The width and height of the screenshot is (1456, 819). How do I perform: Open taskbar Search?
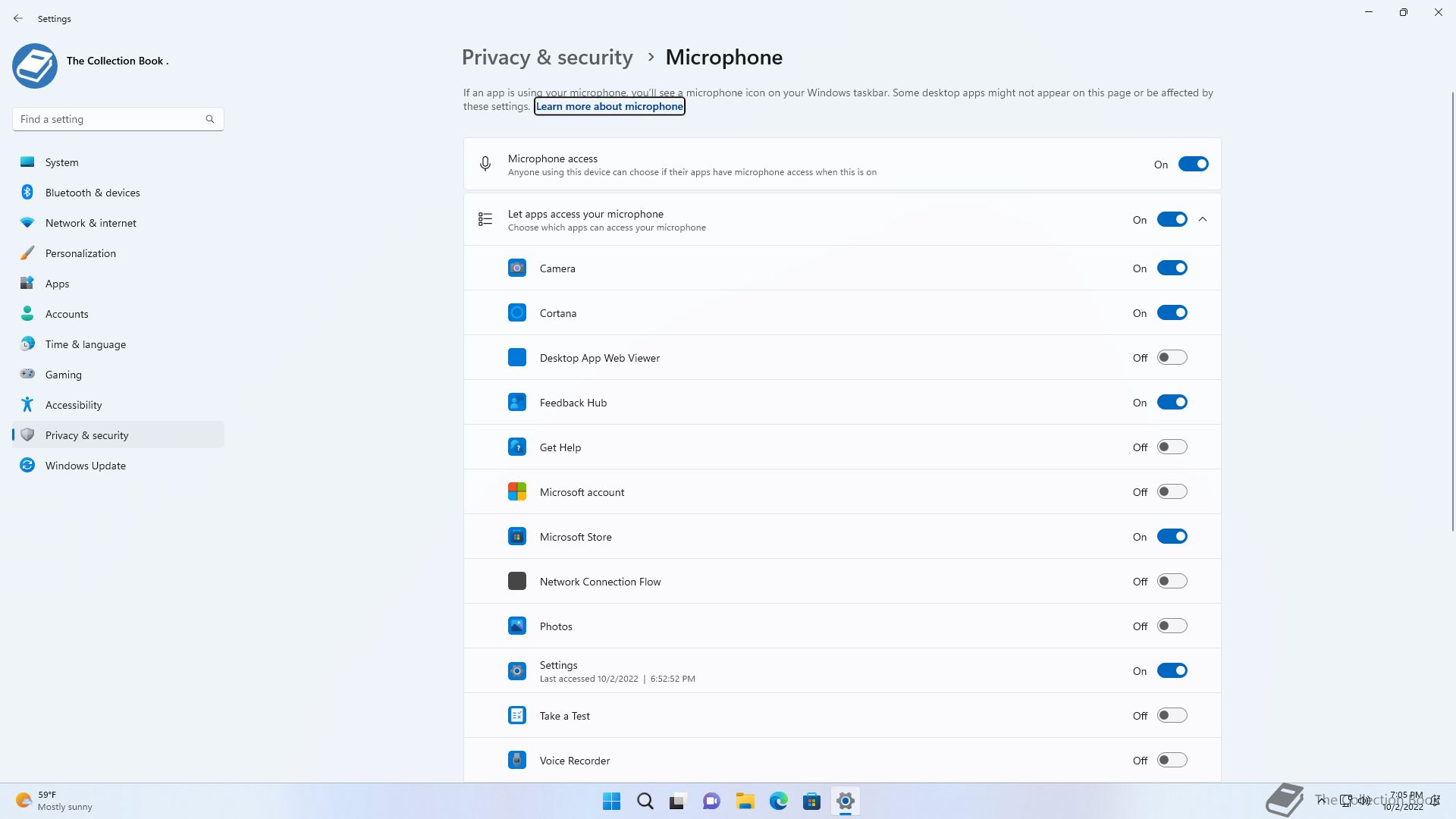645,801
